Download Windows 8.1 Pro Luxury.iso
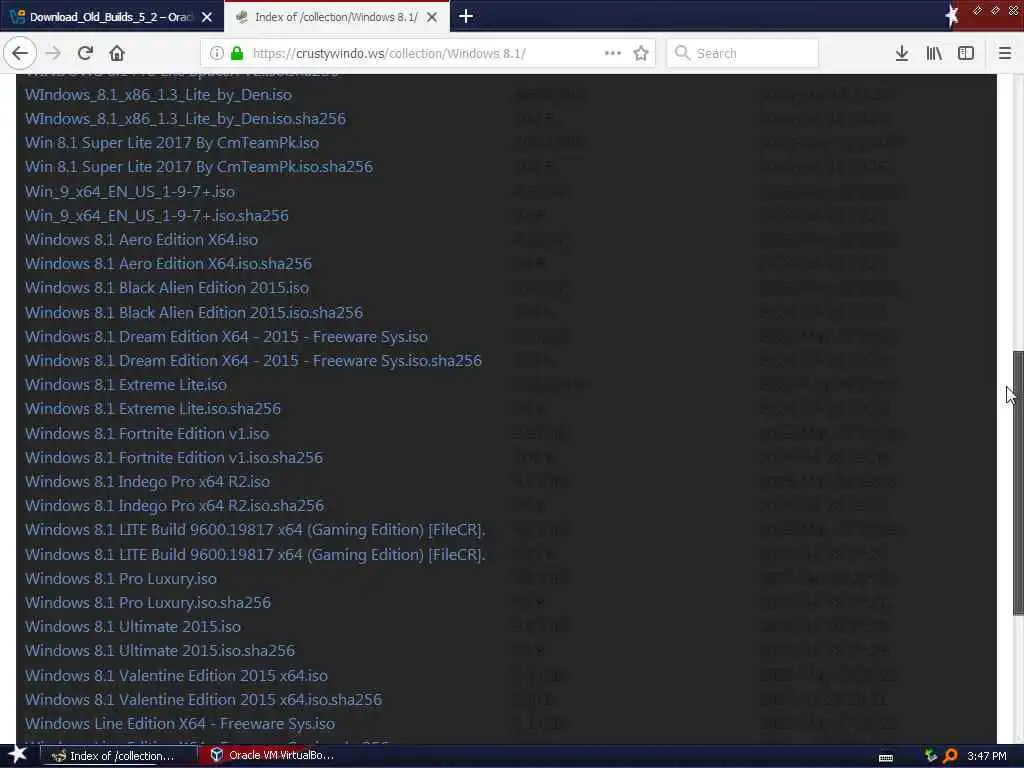 pos(121,579)
